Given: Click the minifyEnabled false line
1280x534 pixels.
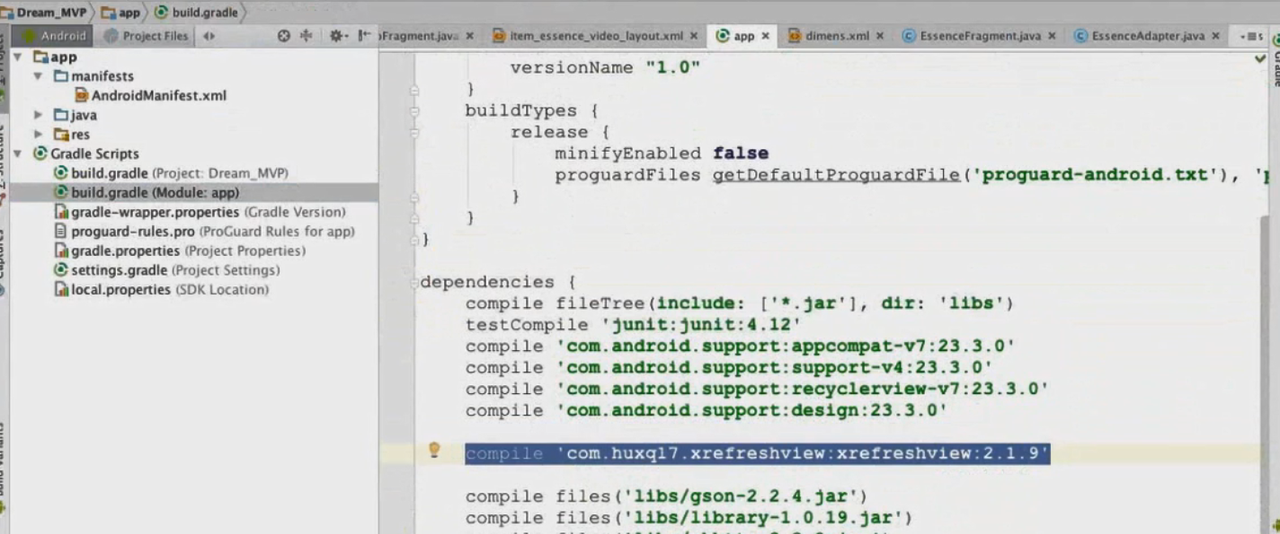Looking at the screenshot, I should click(x=662, y=153).
